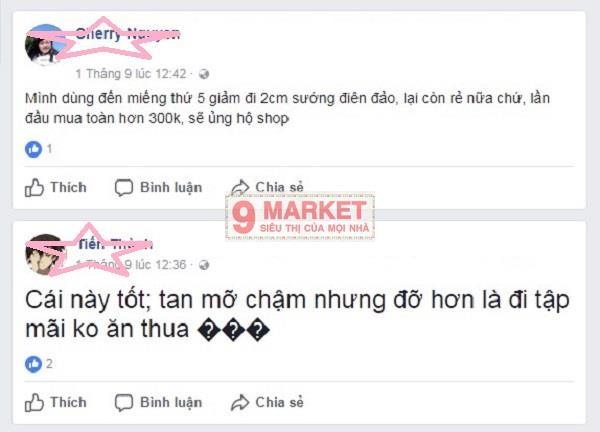Open the second post's 12:36 timestamp
This screenshot has width=600, height=432.
pos(131,264)
